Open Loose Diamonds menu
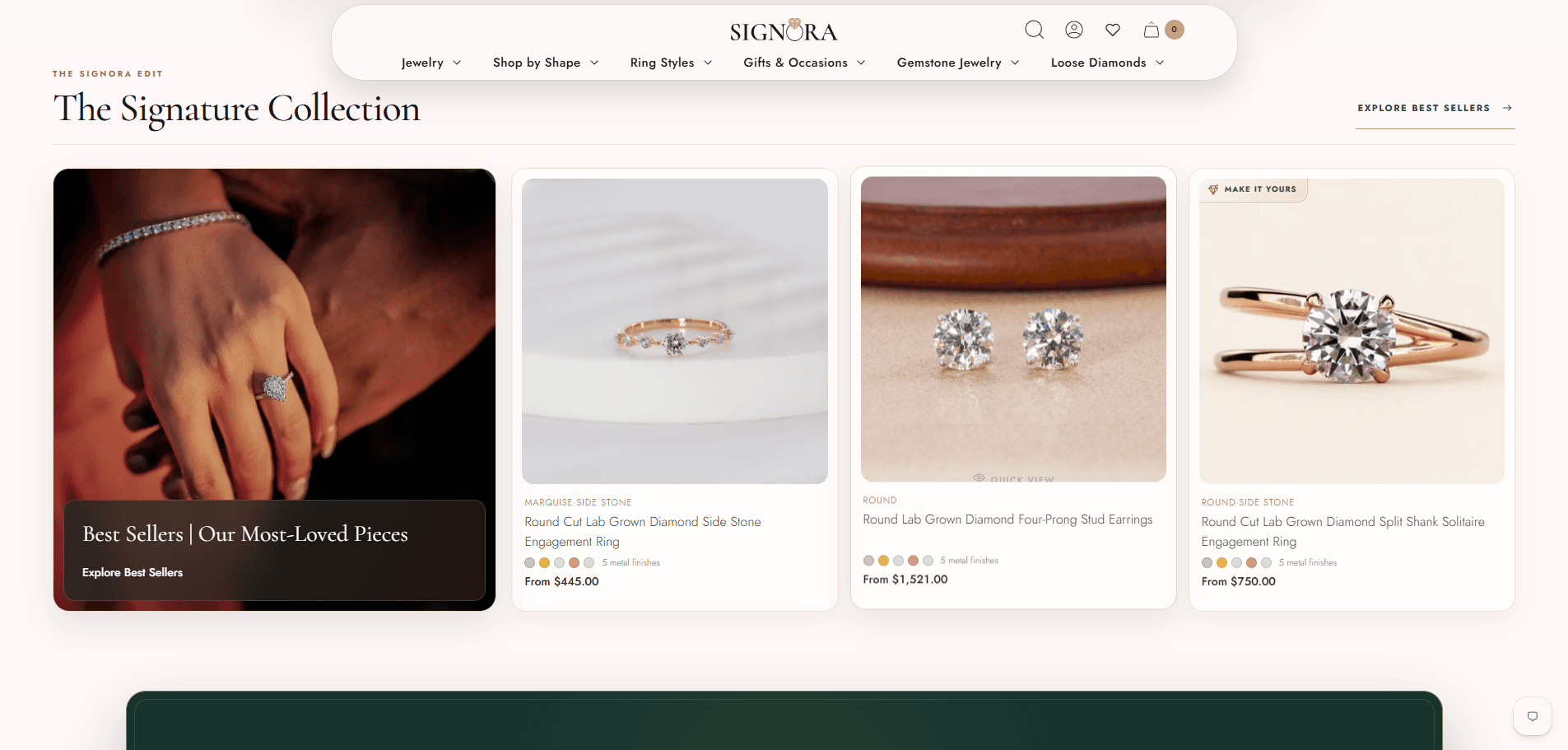Screen dimensions: 1568x750 coord(1107,63)
